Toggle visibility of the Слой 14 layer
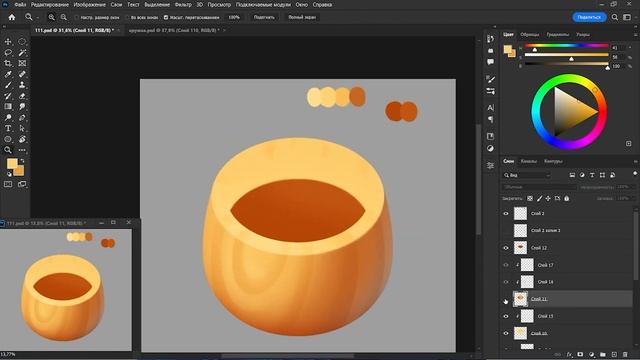Viewport: 640px width, 360px height. click(506, 282)
